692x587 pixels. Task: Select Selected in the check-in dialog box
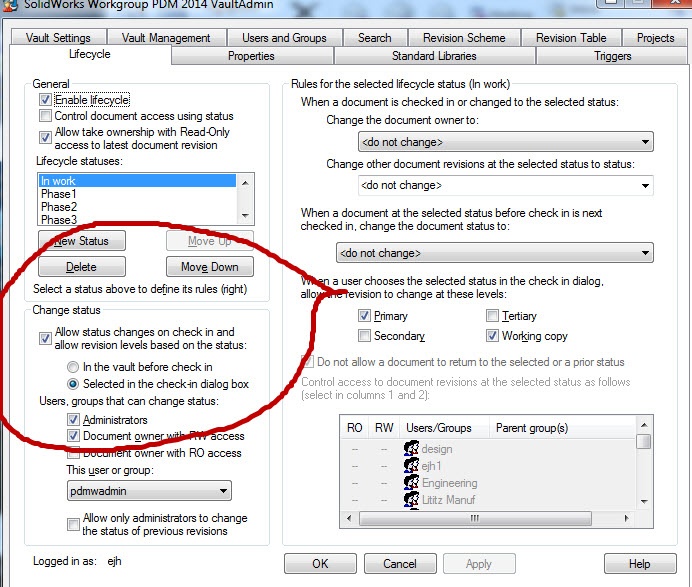click(73, 384)
